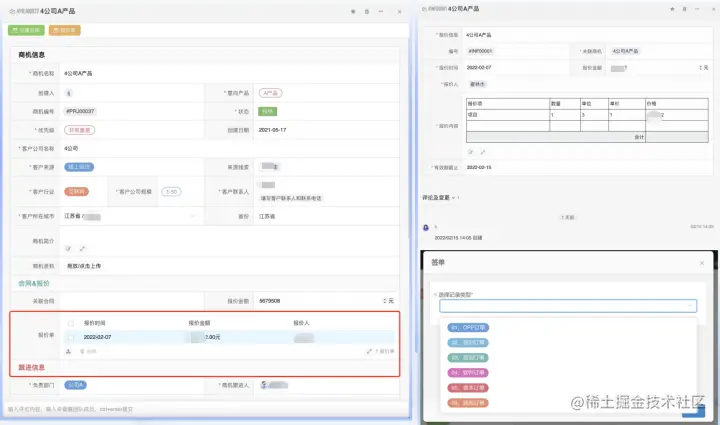Select the purple 04 order type option

point(468,373)
